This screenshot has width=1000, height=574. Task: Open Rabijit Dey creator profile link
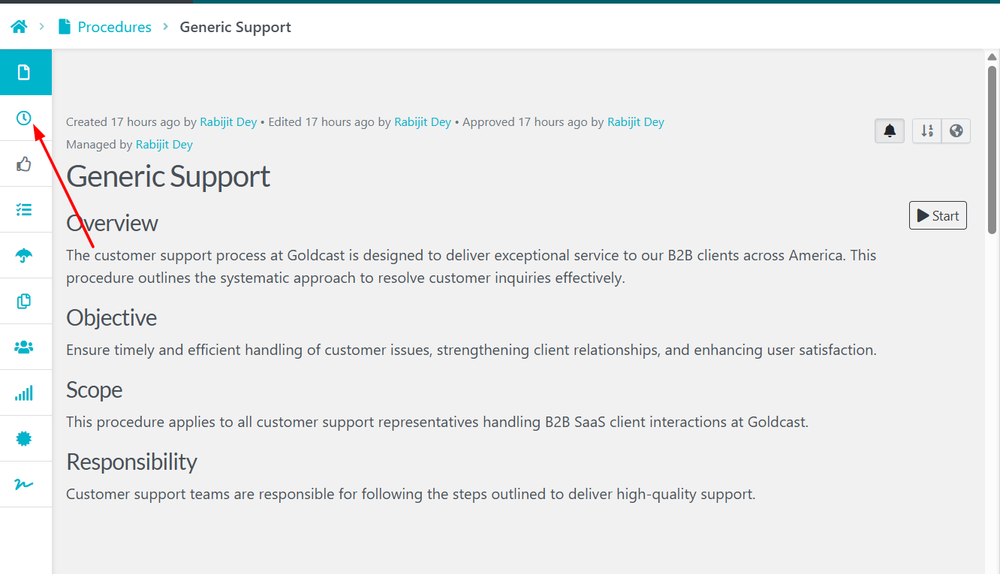228,122
